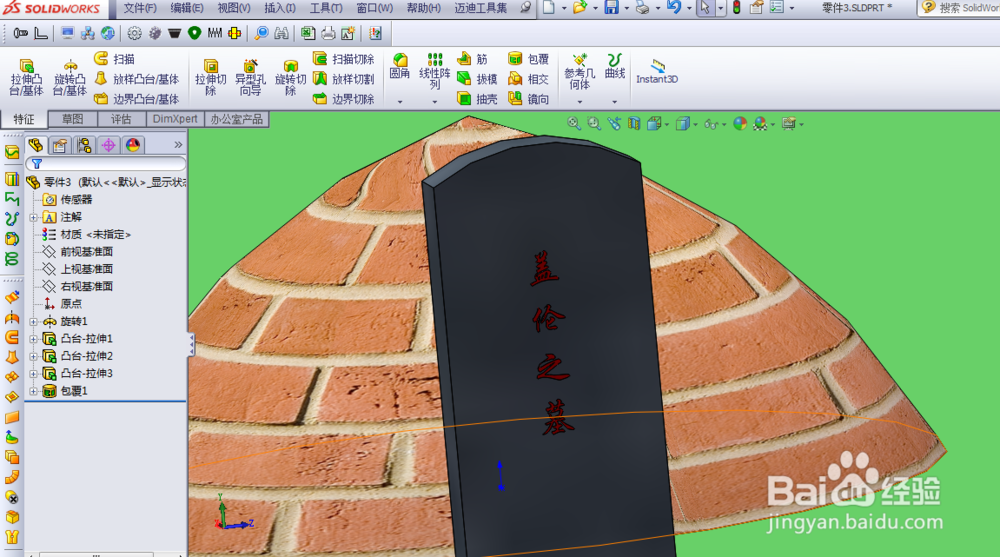This screenshot has width=1000, height=557.
Task: Open the 文件(F) menu
Action: 140,8
